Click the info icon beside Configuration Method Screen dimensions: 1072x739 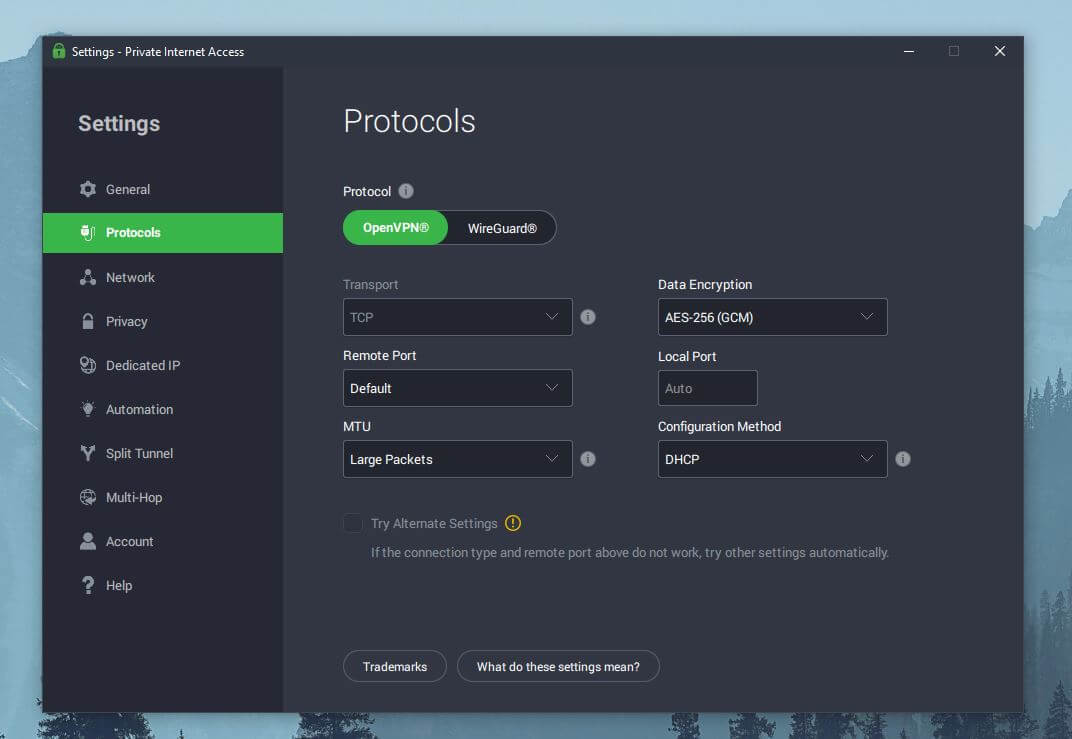(903, 459)
